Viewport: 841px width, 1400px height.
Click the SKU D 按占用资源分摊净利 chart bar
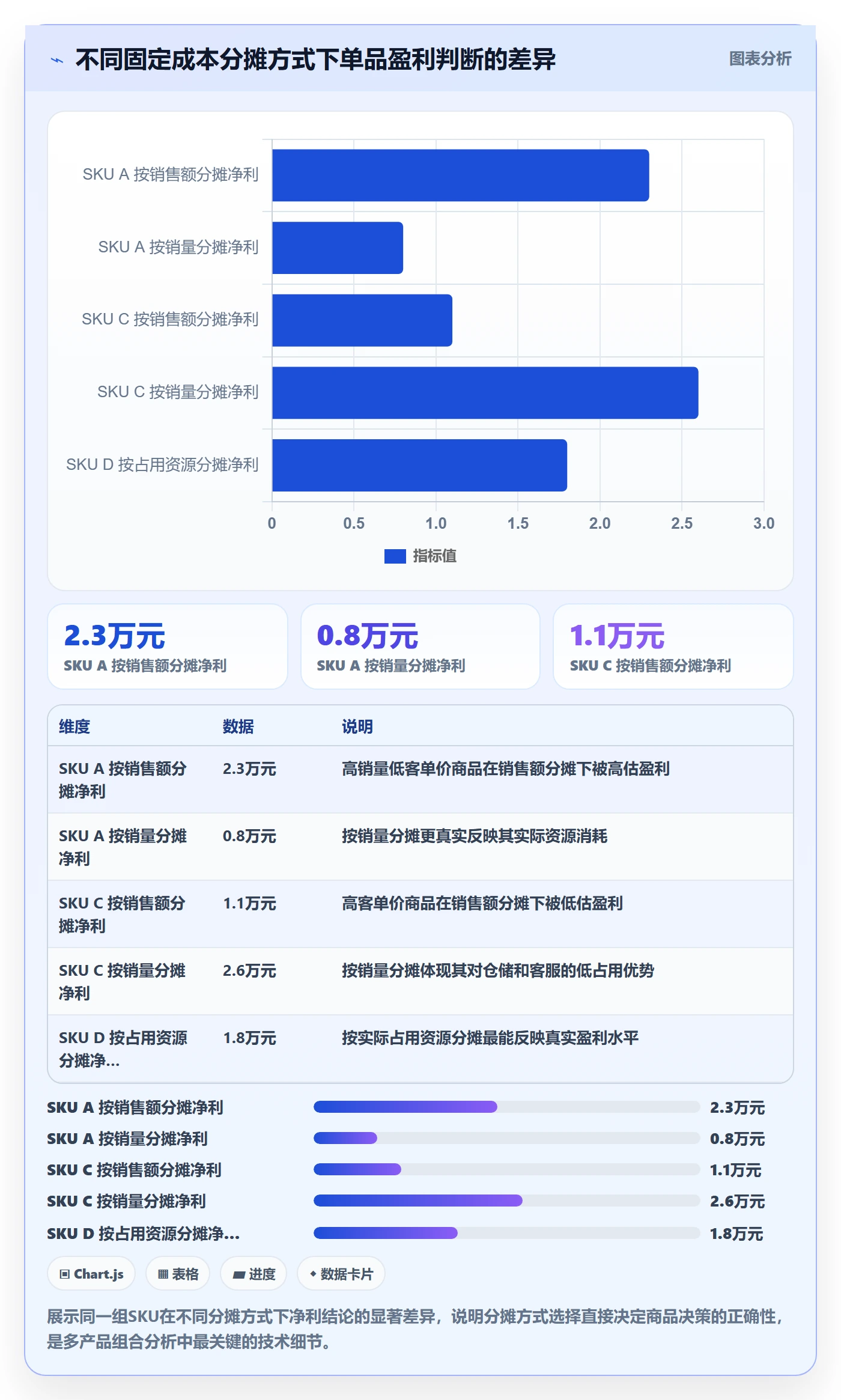coord(419,465)
